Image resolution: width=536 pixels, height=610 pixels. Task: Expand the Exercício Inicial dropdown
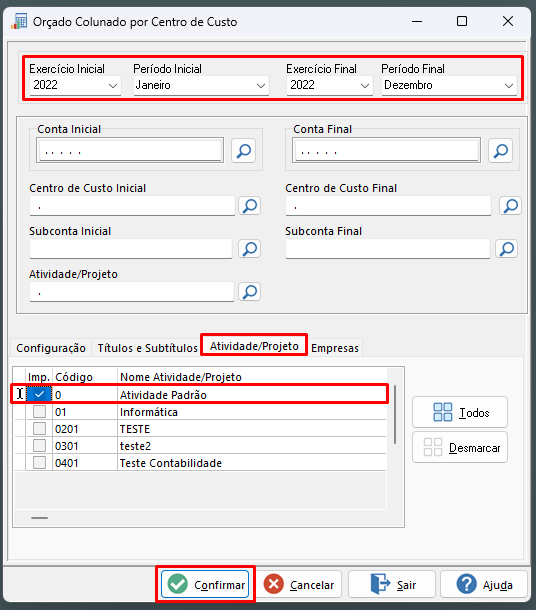click(113, 85)
